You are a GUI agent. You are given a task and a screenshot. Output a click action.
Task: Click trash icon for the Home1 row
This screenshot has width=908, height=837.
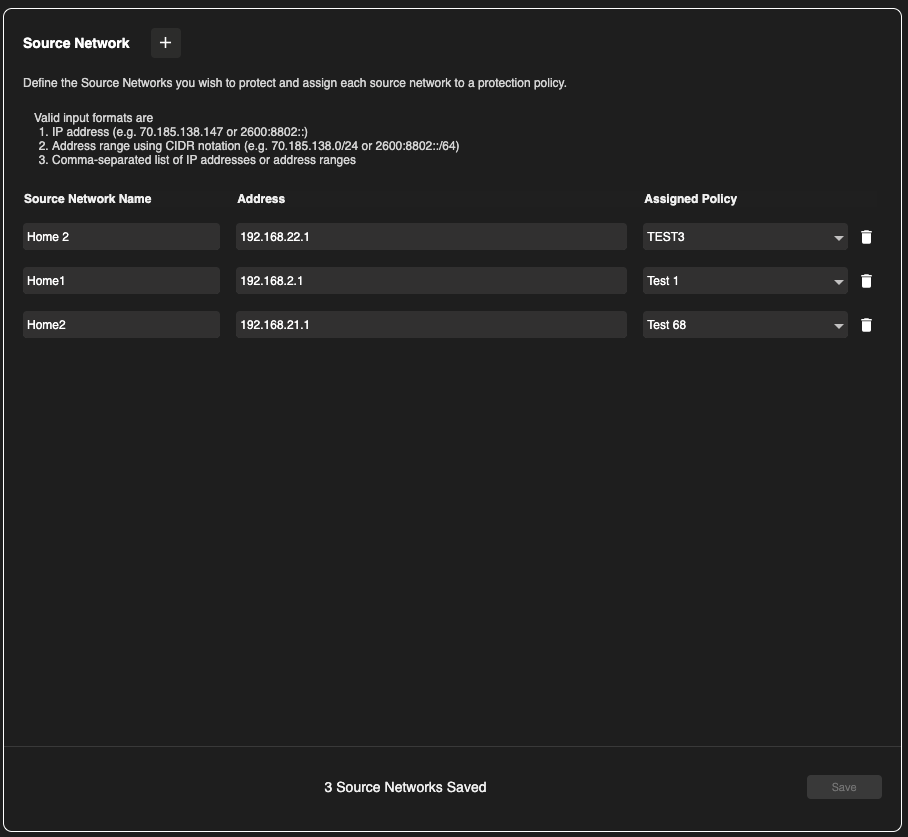click(x=866, y=281)
